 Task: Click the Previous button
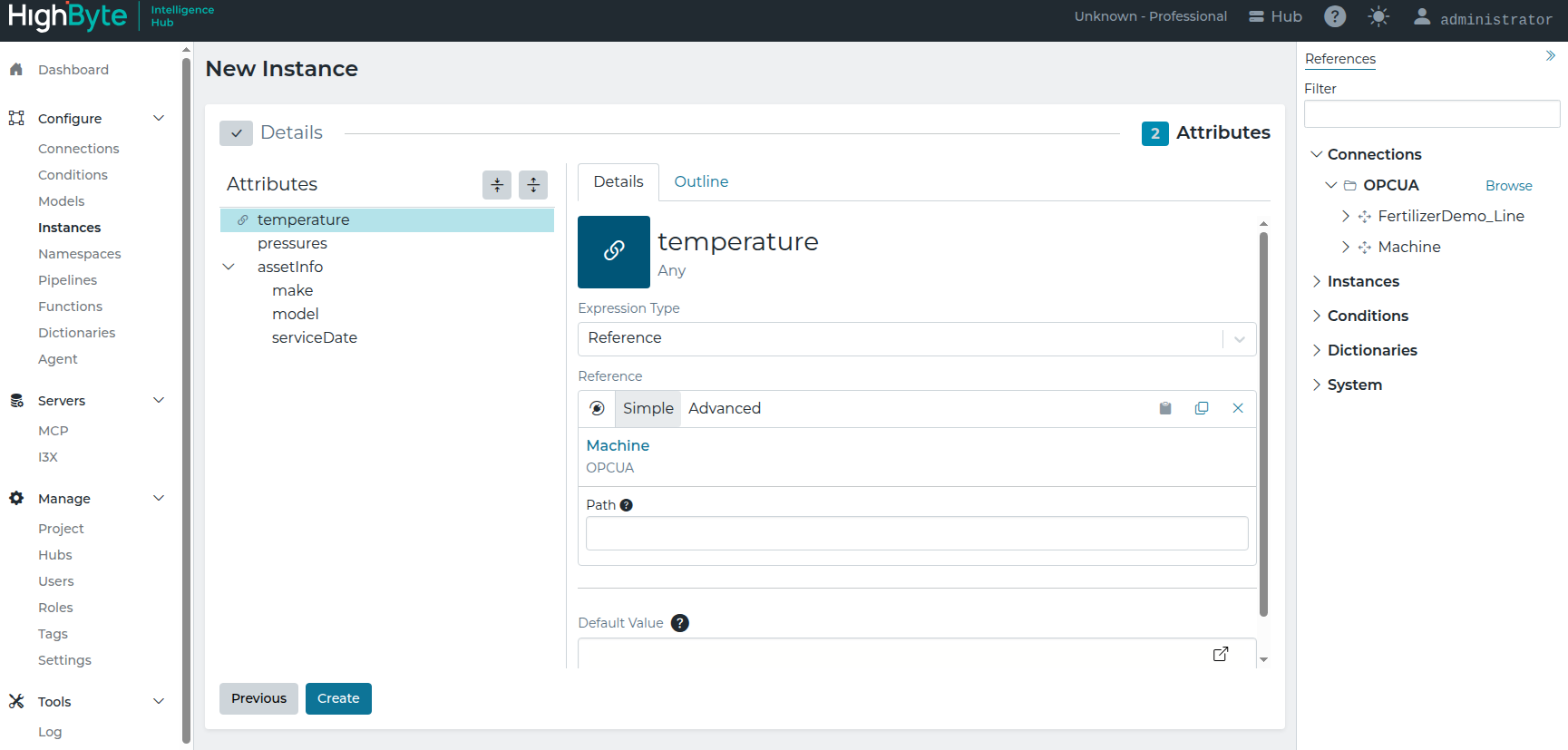258,698
